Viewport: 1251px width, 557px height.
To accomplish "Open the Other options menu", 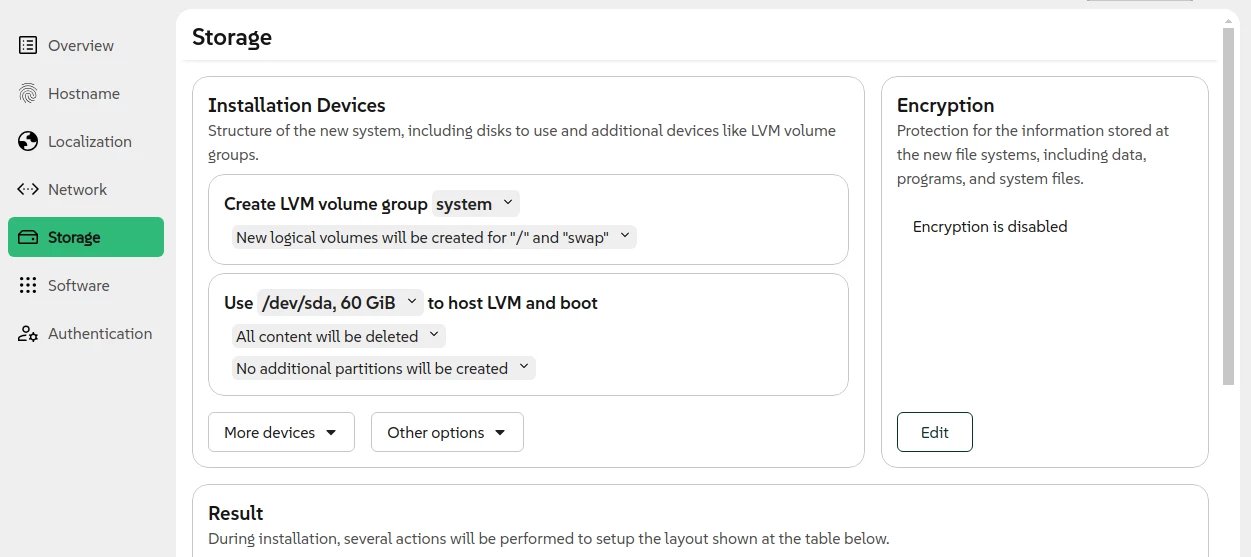I will (447, 432).
